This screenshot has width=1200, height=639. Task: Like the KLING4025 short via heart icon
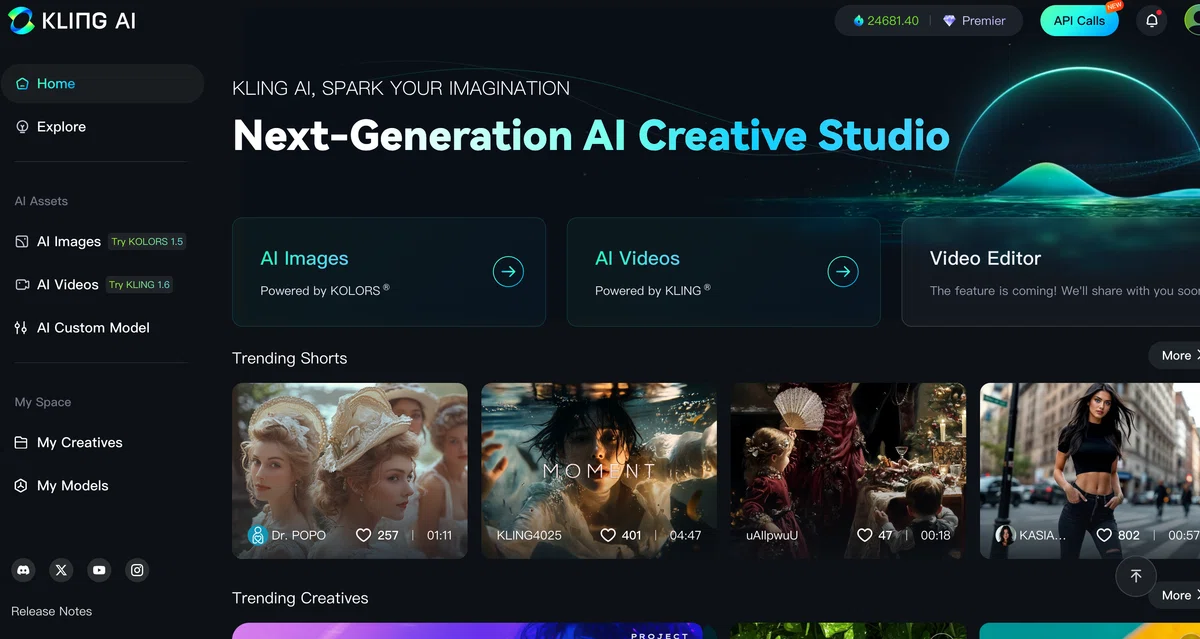pos(608,535)
